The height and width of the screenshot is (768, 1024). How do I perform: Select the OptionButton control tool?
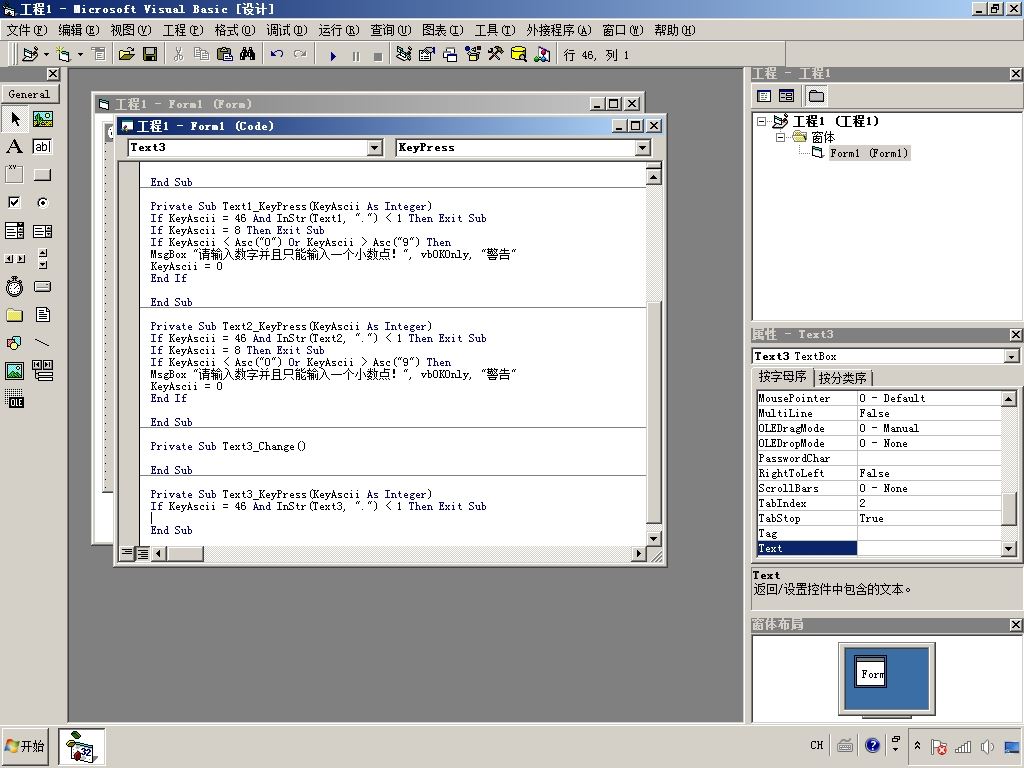click(x=42, y=202)
